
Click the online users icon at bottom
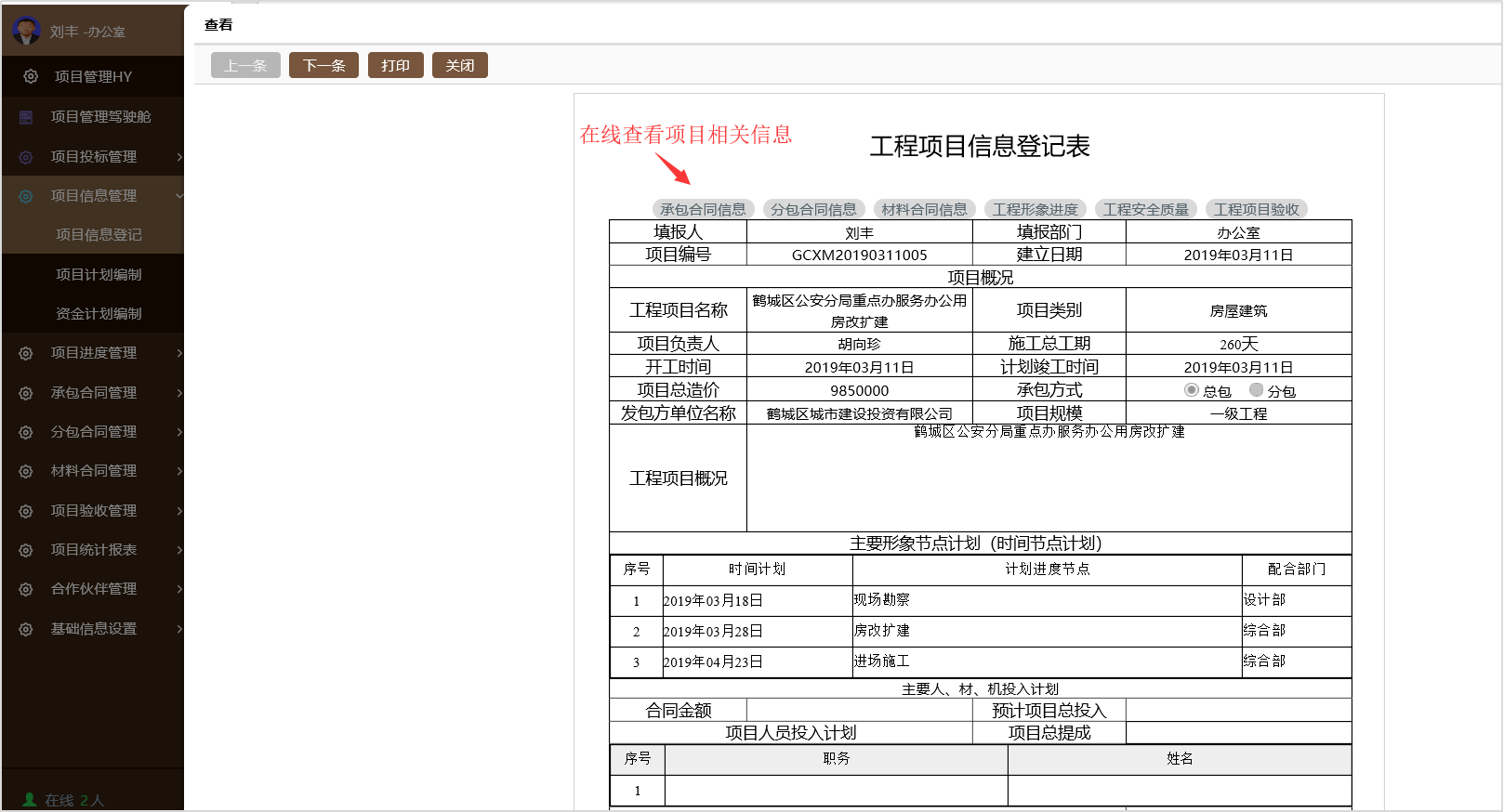pos(30,799)
